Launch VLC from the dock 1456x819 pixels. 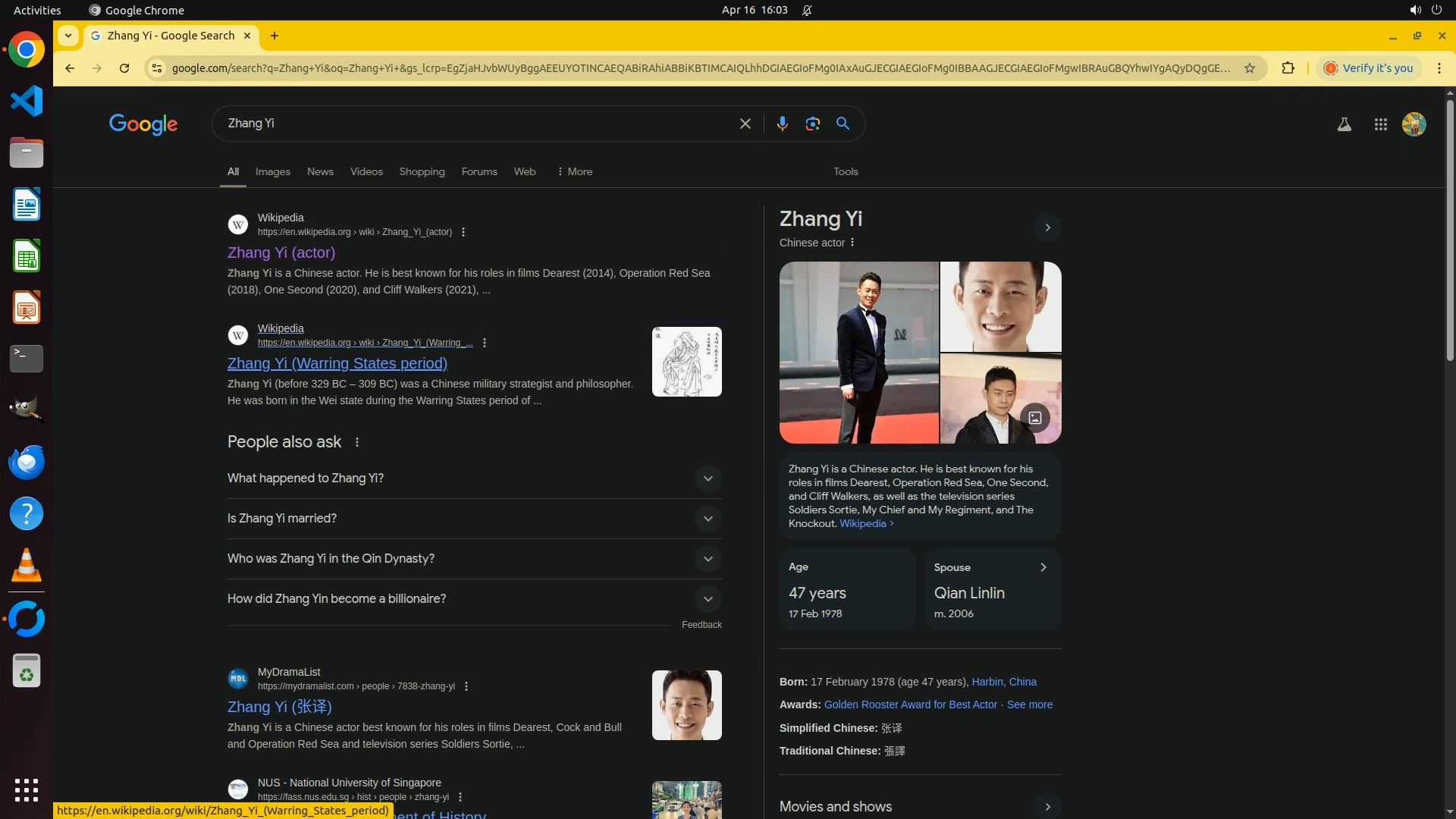(x=27, y=566)
